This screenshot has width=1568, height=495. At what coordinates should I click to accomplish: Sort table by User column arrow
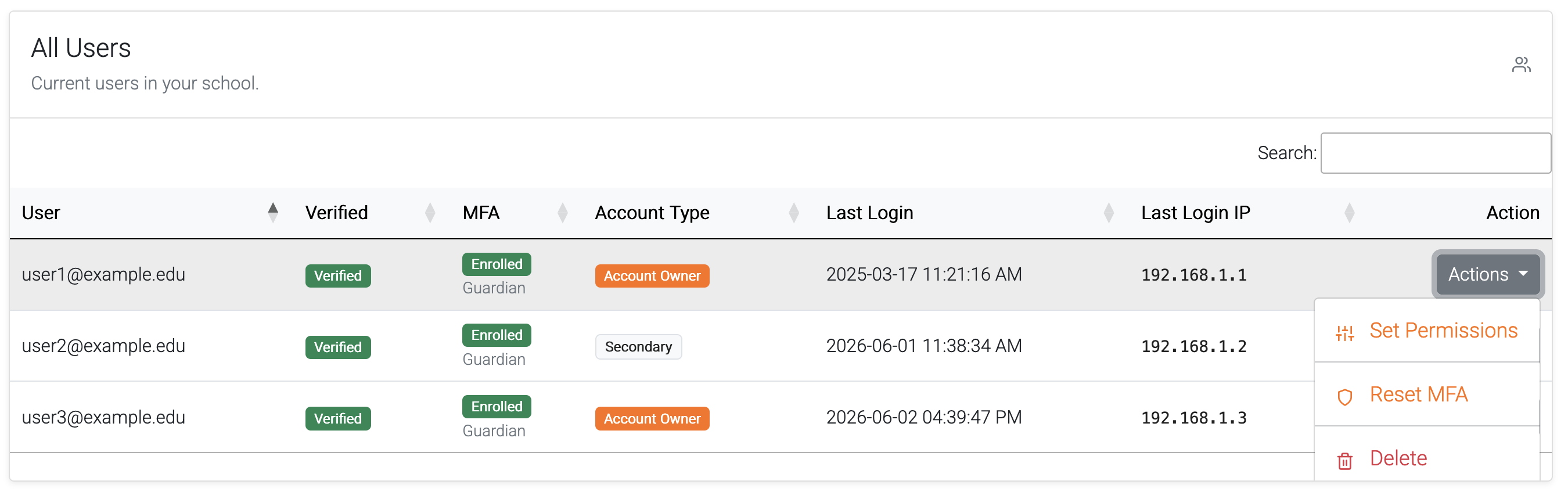click(273, 213)
